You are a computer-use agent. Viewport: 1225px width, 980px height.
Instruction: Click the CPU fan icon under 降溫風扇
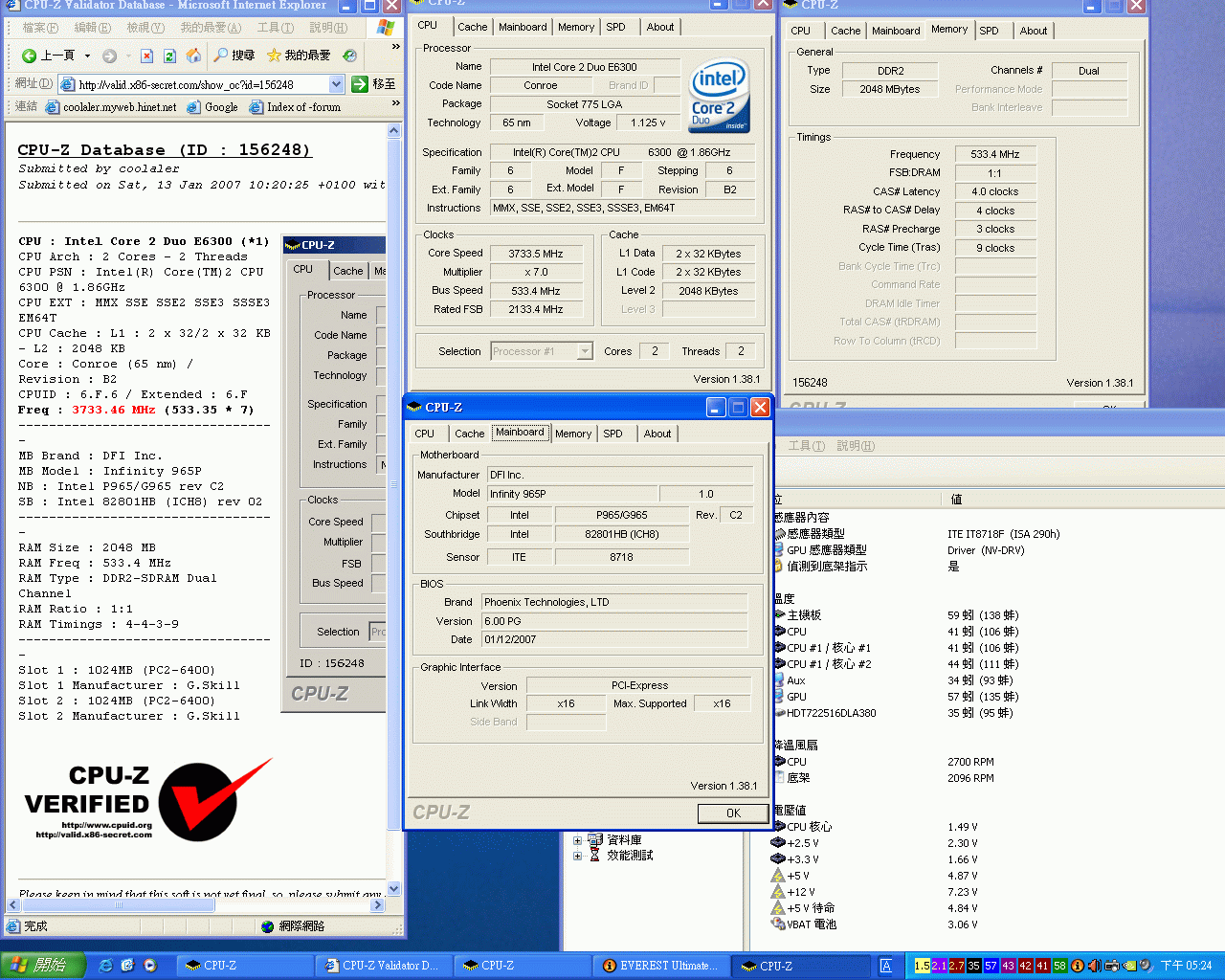click(x=778, y=762)
